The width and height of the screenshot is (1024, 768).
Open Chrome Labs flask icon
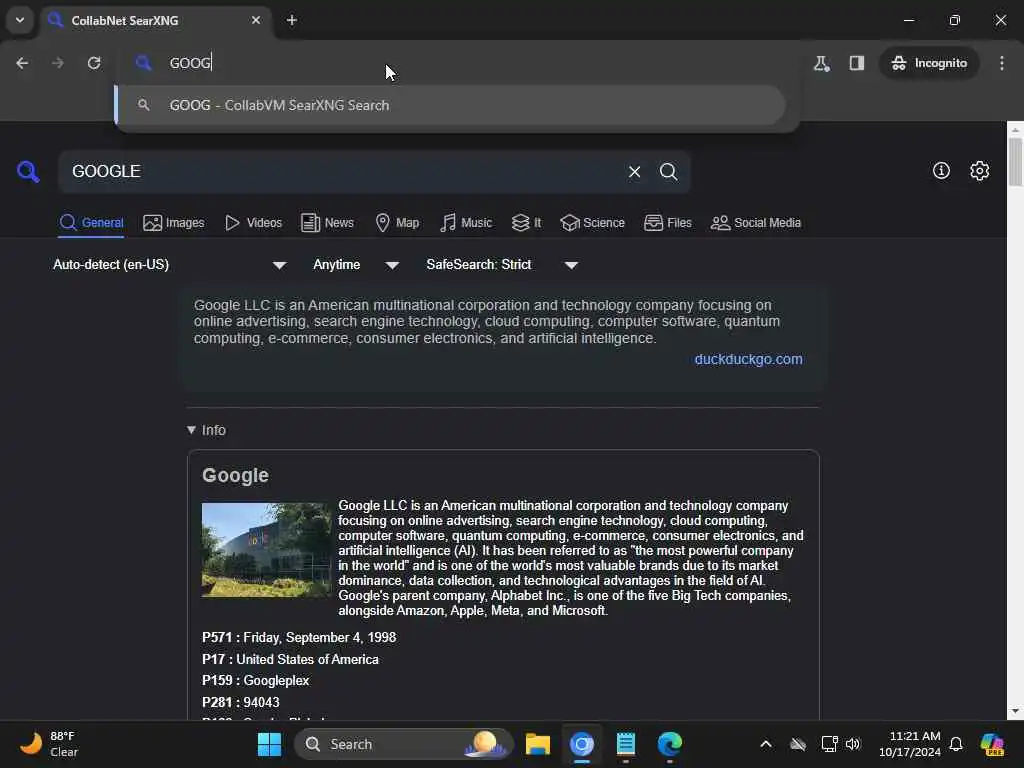[x=821, y=63]
